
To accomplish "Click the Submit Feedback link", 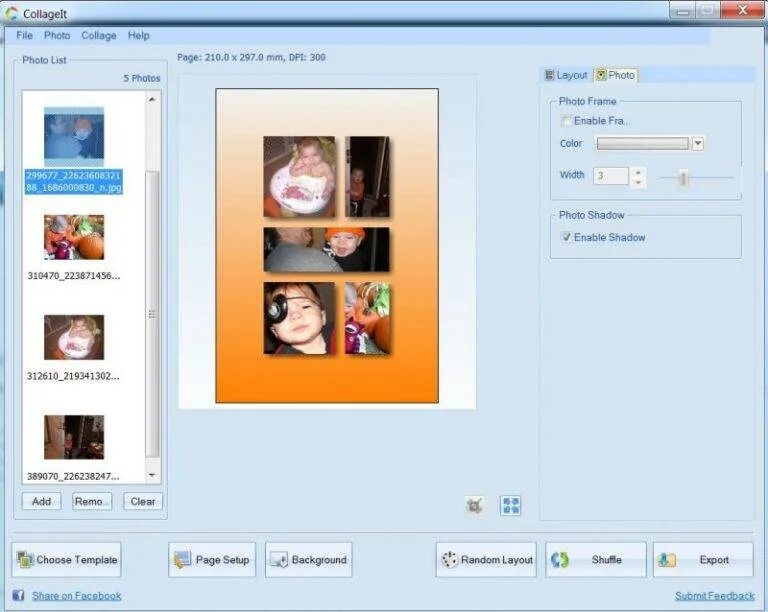I will pos(715,596).
